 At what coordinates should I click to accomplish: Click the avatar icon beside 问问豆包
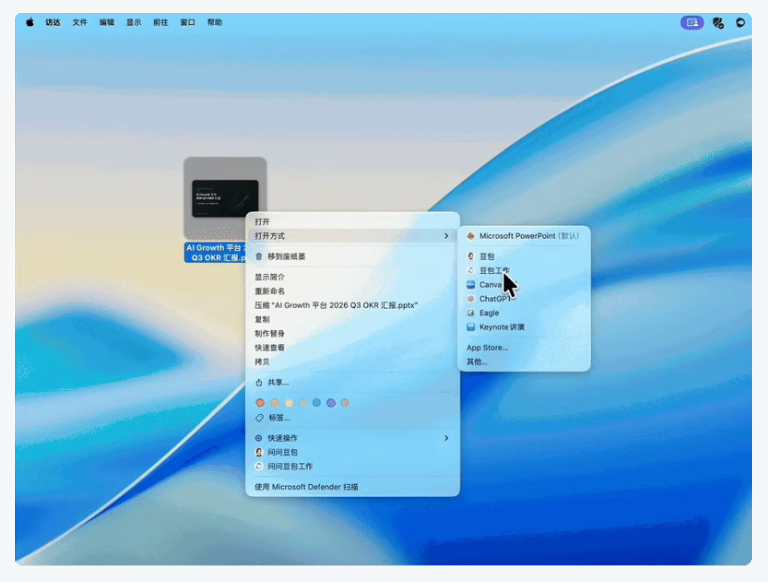point(259,452)
